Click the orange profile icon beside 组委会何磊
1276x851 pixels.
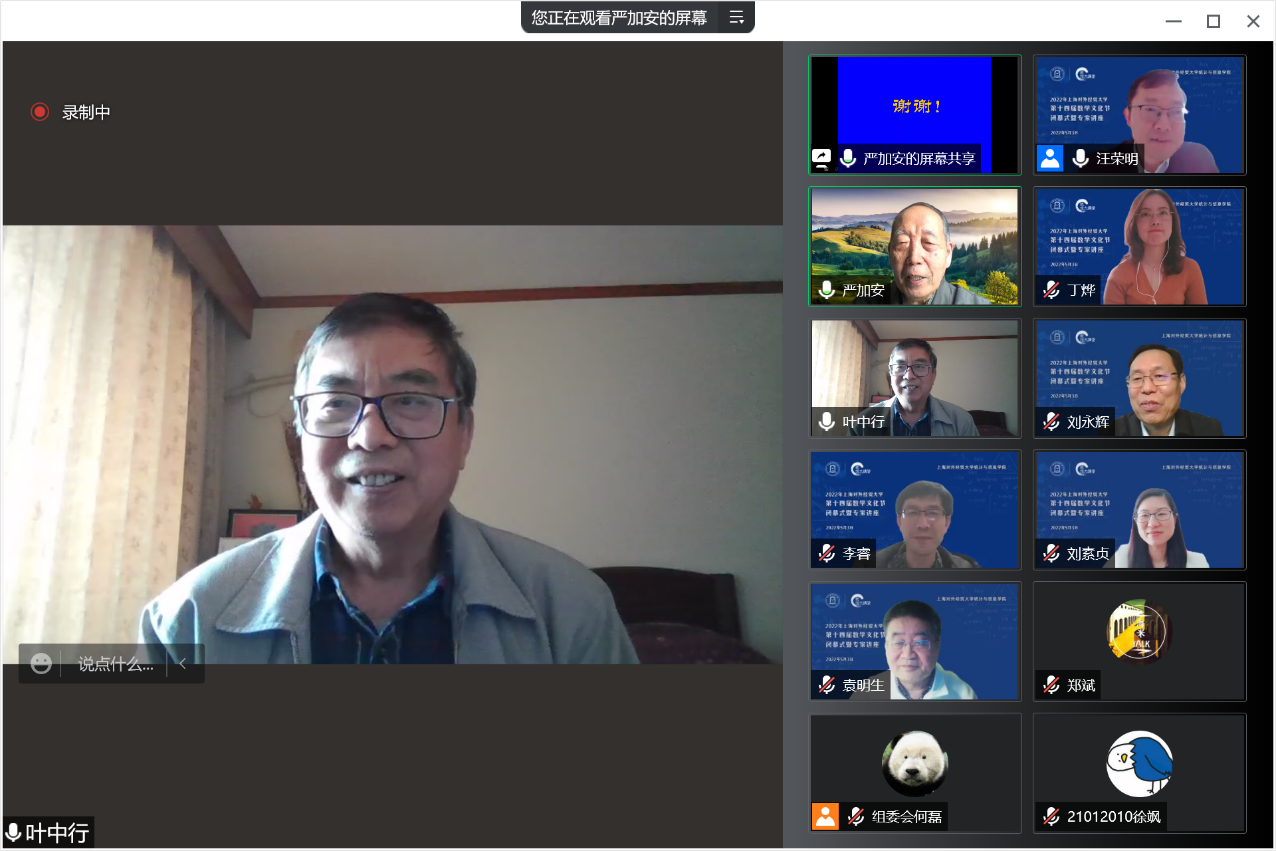click(x=825, y=816)
